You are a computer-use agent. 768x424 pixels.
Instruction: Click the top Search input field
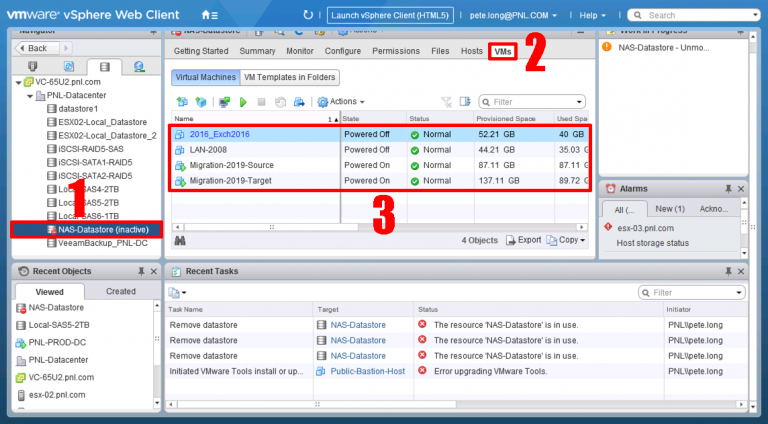pos(694,15)
